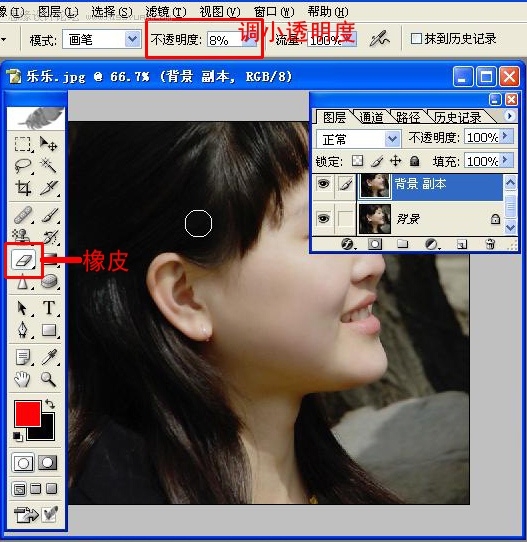Select the Rectangle shape tool
The width and height of the screenshot is (527, 542).
click(x=48, y=330)
